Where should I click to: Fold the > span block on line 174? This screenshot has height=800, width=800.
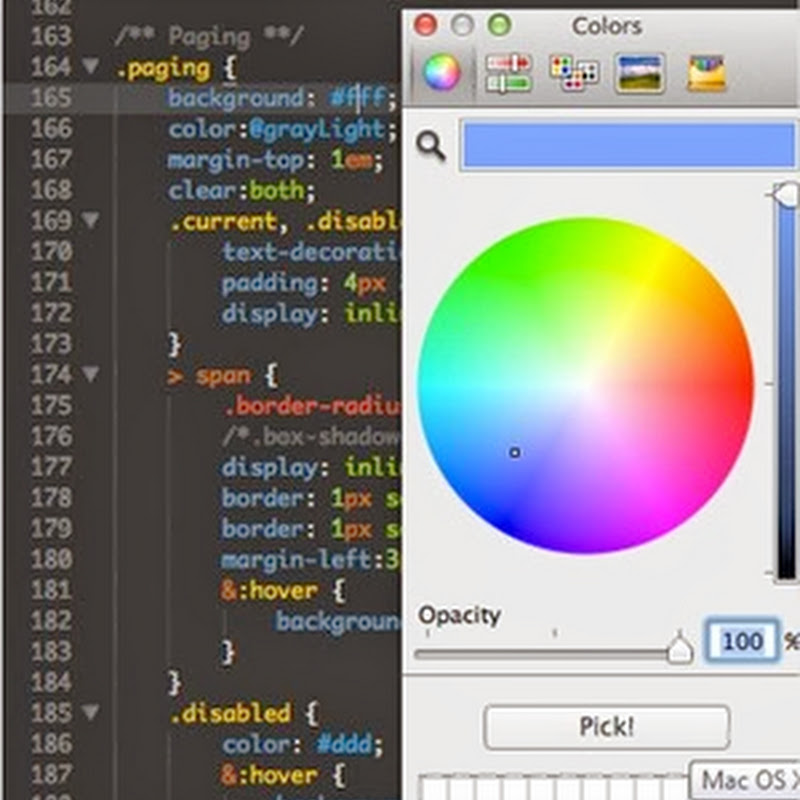(x=91, y=374)
